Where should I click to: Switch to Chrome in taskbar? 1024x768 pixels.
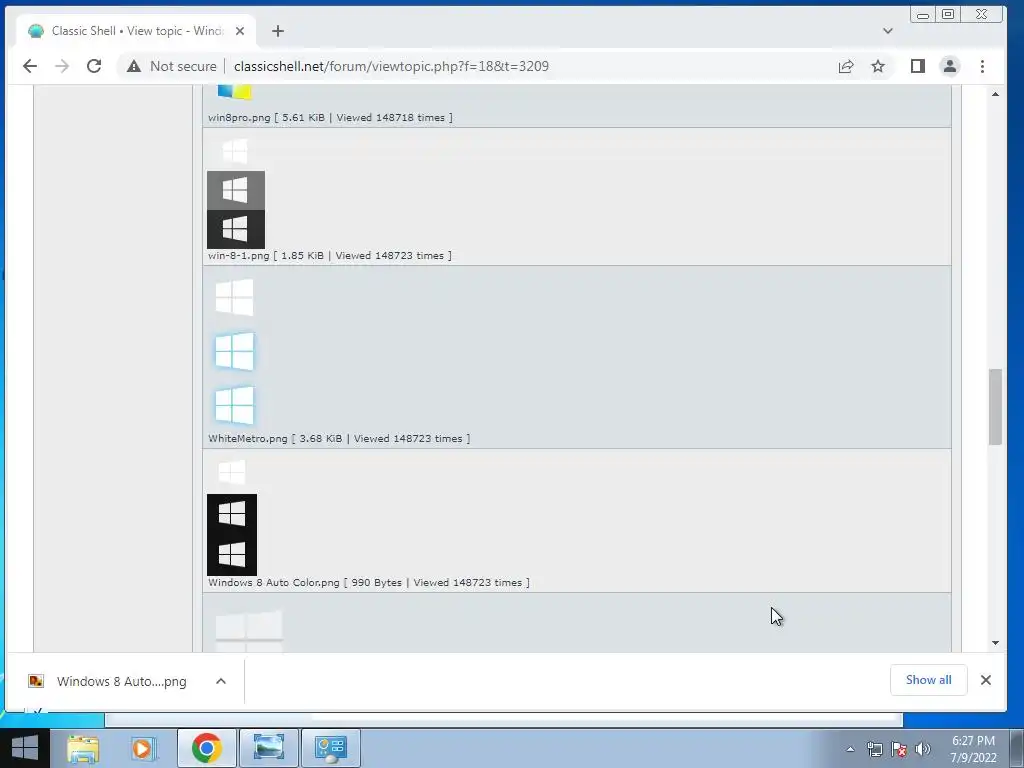coord(206,748)
